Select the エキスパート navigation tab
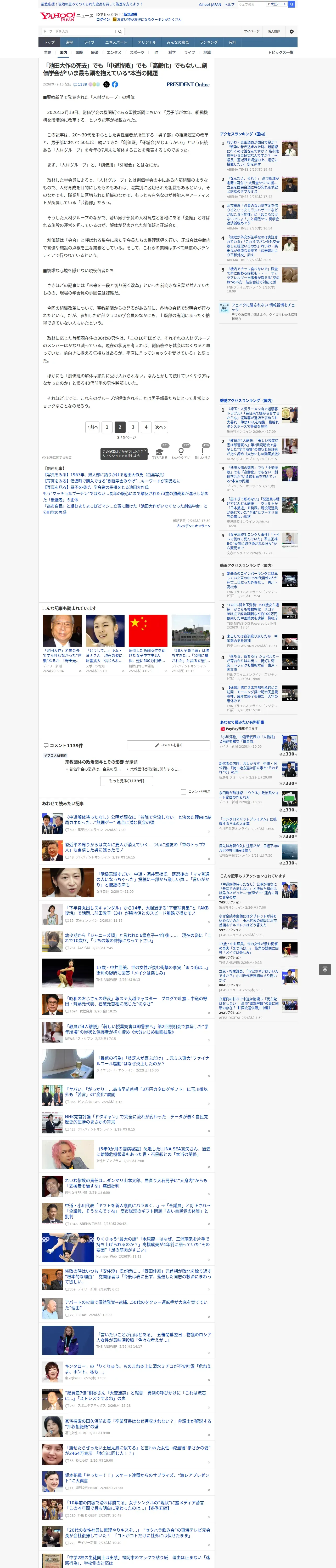This screenshot has width=336, height=1568. 116,43
